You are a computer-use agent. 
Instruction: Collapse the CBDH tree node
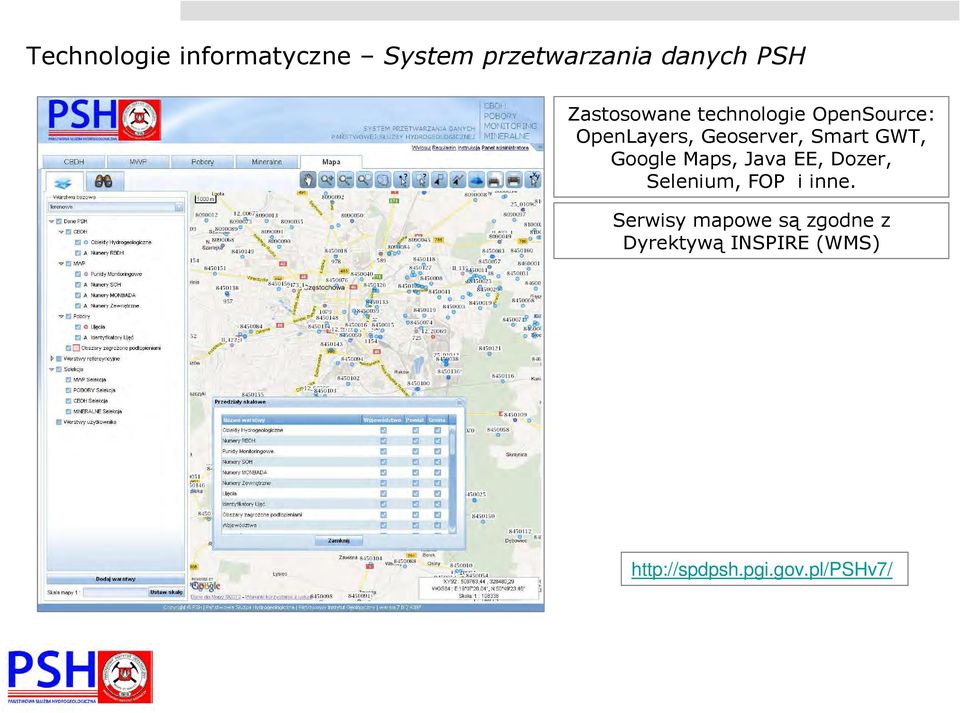[61, 232]
